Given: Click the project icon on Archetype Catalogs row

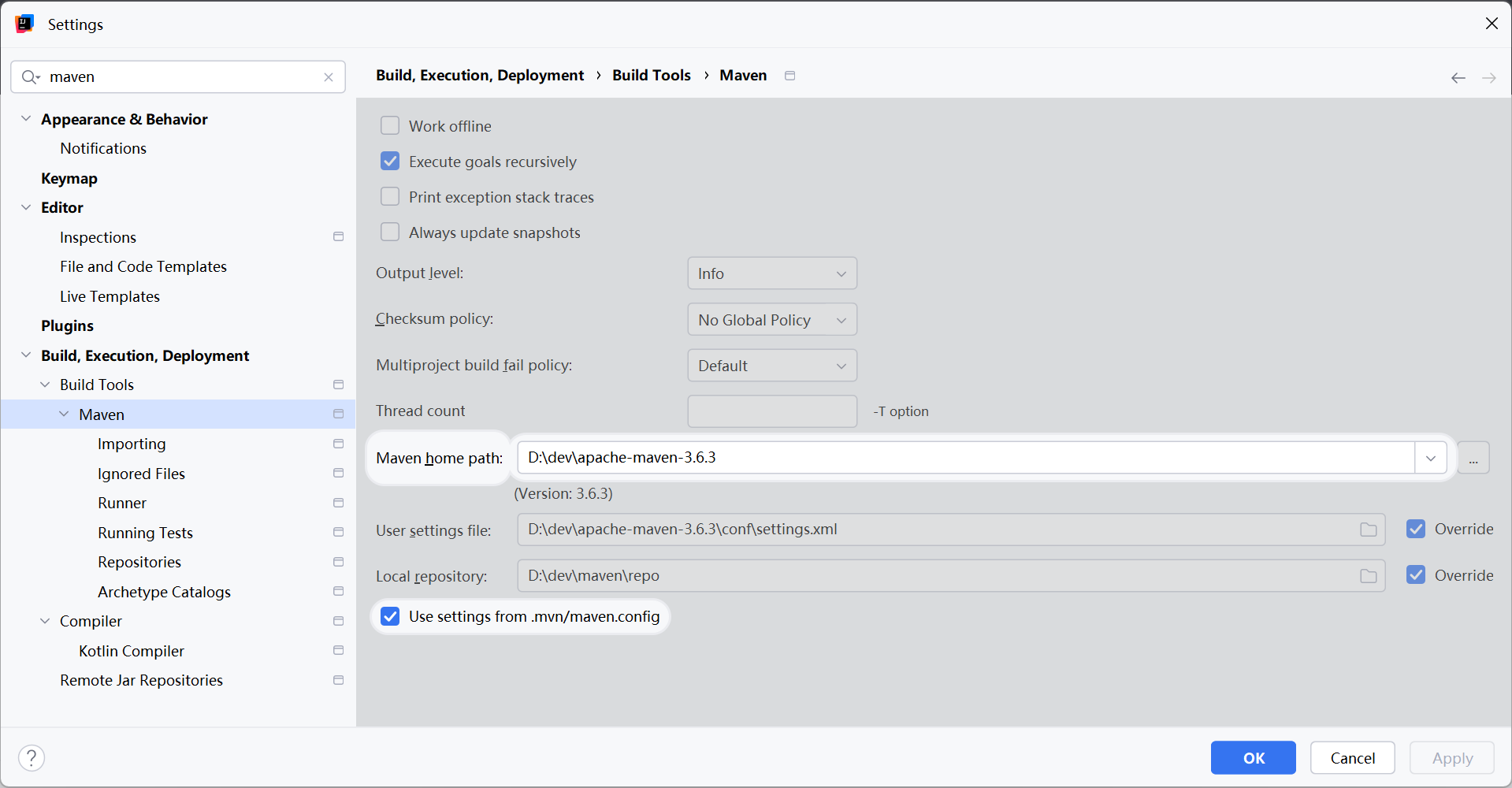Looking at the screenshot, I should coord(339,592).
